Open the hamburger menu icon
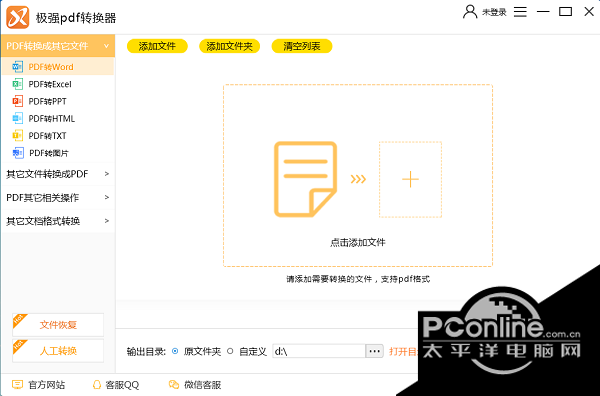The image size is (600, 396). point(520,12)
